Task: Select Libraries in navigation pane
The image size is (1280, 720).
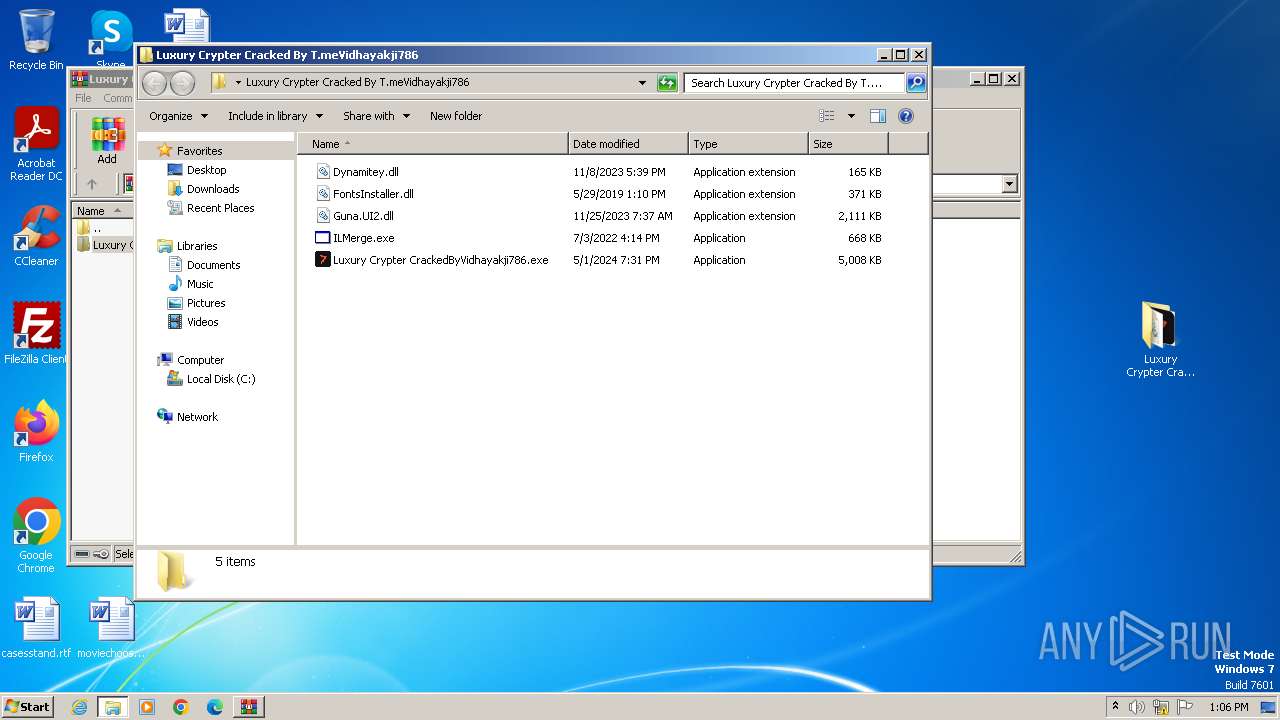Action: [x=197, y=246]
